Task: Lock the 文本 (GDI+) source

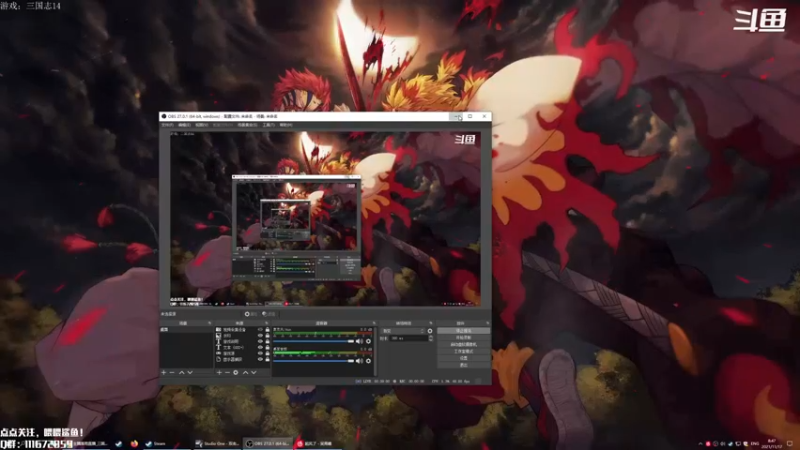Action: click(x=267, y=347)
